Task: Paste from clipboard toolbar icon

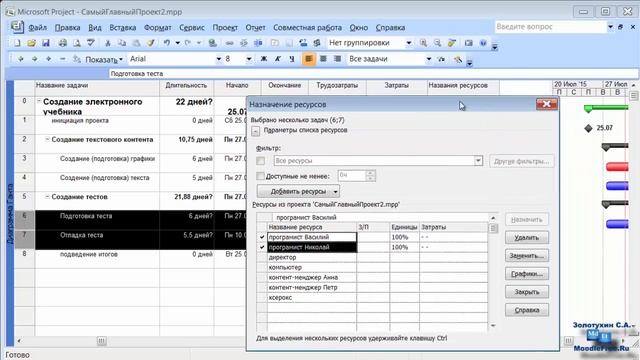Action: 136,43
